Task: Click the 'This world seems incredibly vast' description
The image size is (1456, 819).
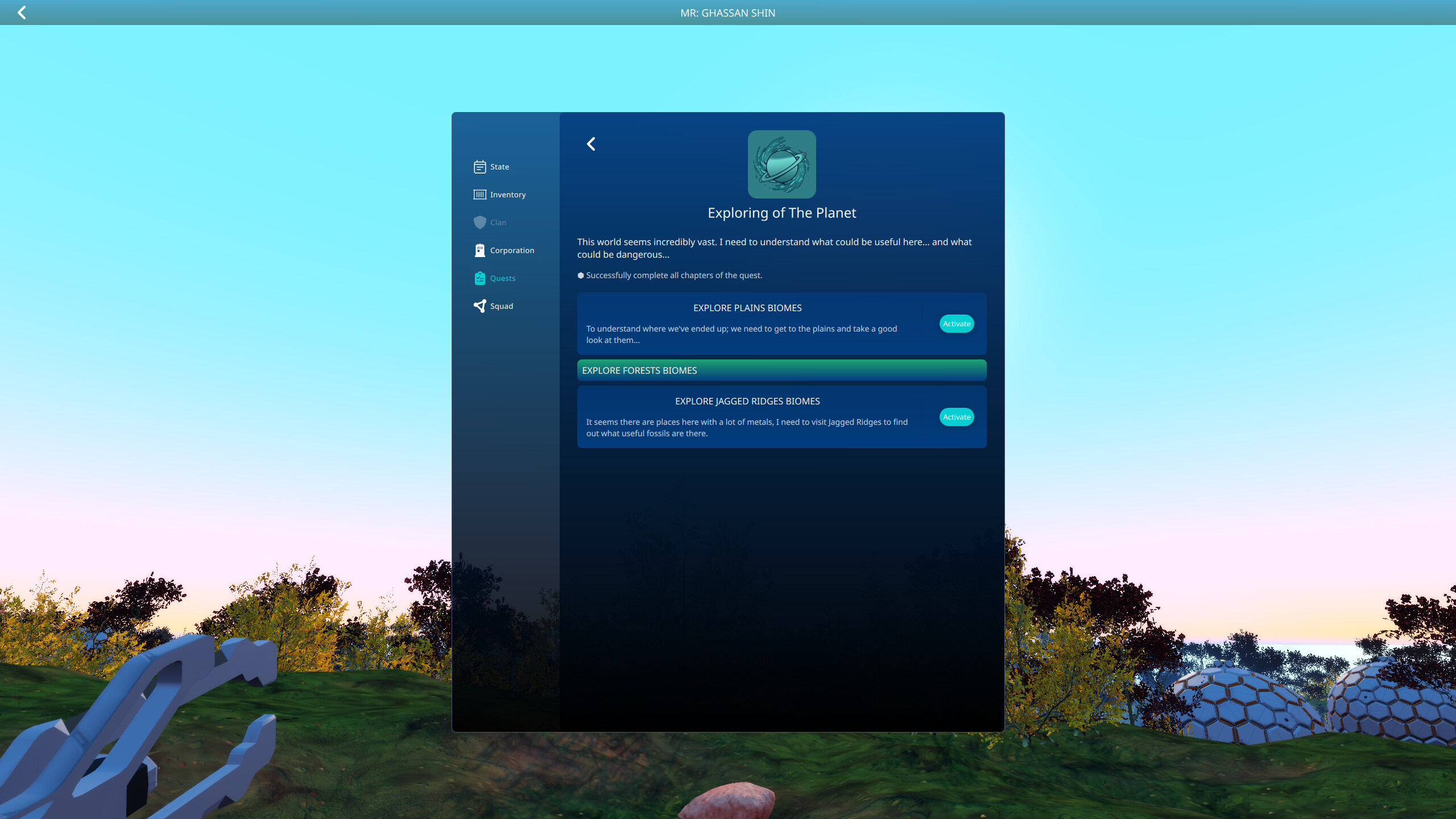Action: pyautogui.click(x=775, y=248)
